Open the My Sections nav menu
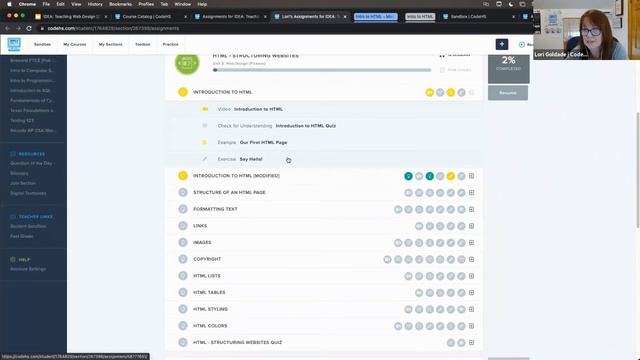The height and width of the screenshot is (360, 640). (110, 44)
